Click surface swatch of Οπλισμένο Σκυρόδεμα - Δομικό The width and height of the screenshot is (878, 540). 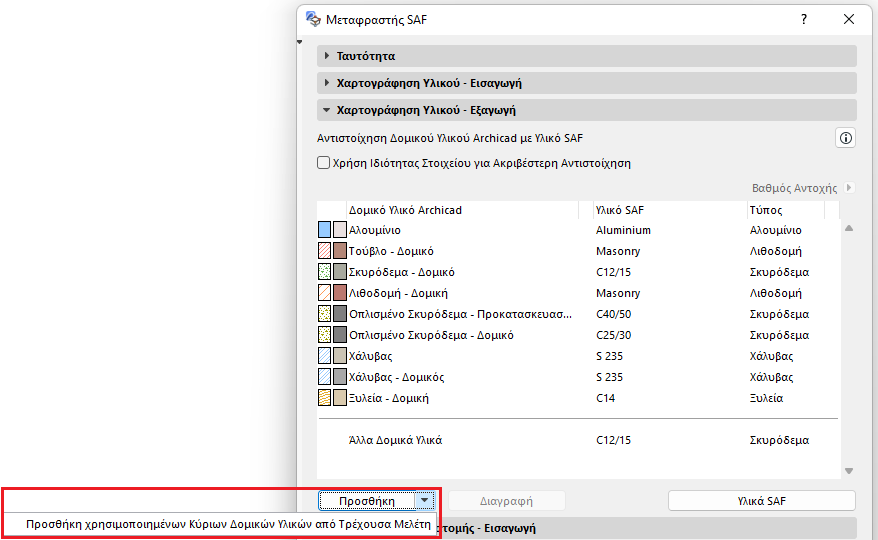(339, 335)
